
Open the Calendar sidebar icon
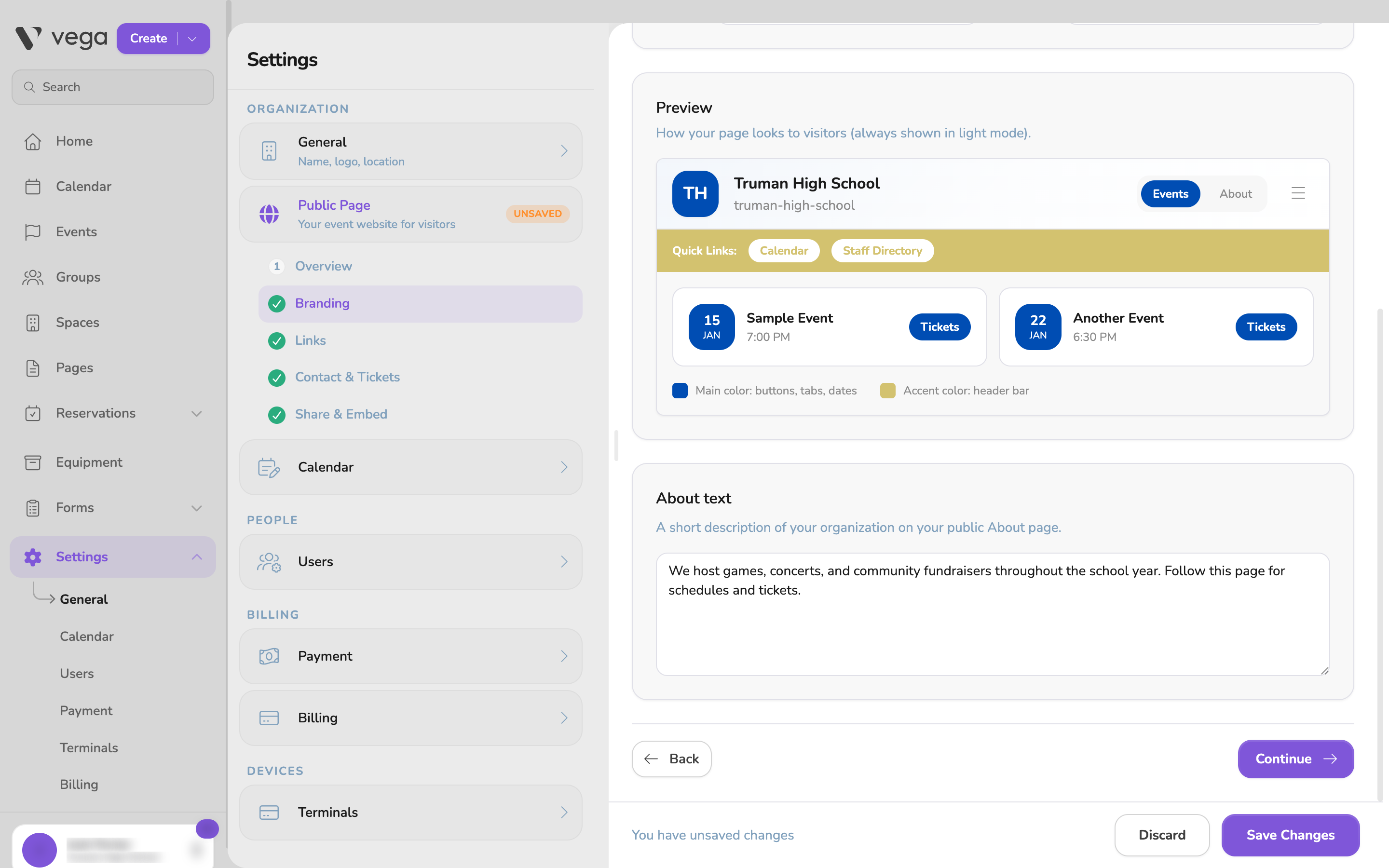(x=33, y=187)
